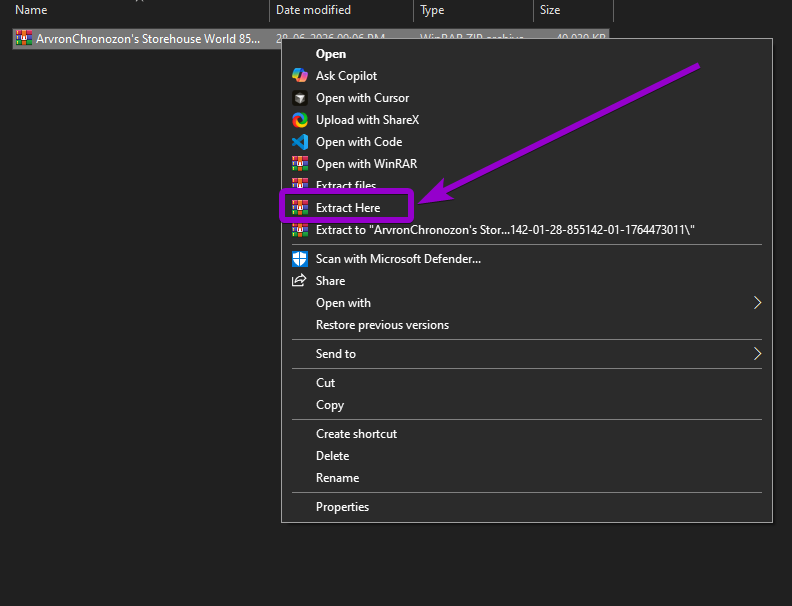The image size is (792, 606).
Task: Click the Cursor app icon in menu
Action: [x=300, y=97]
